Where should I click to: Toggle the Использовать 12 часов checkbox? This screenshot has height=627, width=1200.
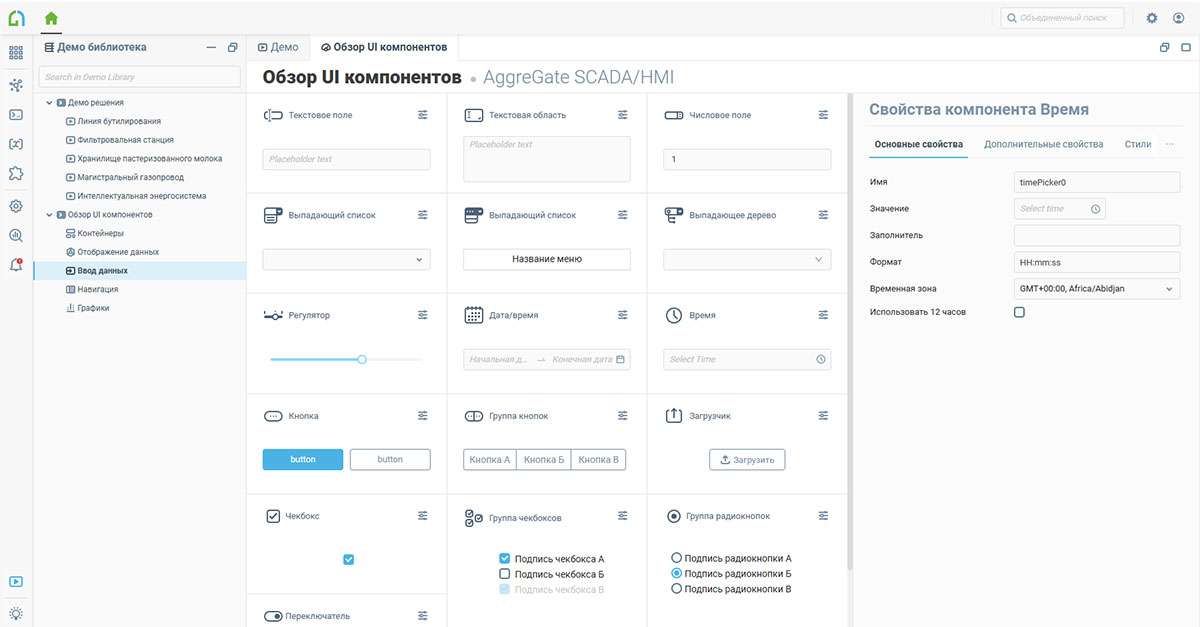pyautogui.click(x=1019, y=312)
